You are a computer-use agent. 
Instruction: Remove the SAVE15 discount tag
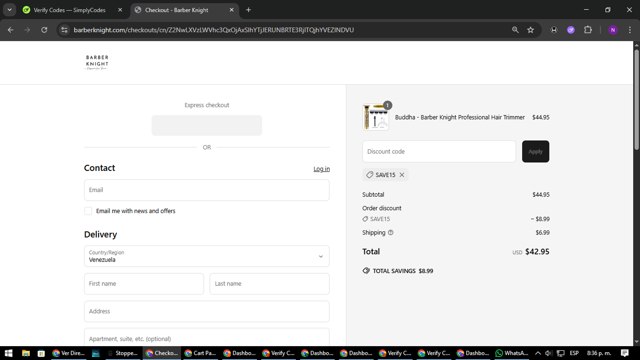pyautogui.click(x=402, y=175)
